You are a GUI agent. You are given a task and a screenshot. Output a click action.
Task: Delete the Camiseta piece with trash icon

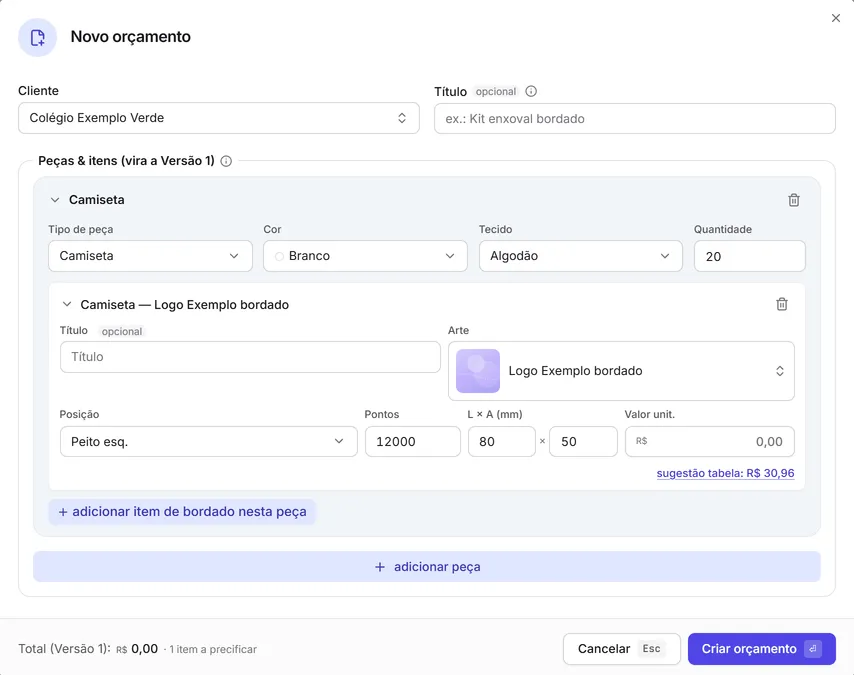794,200
